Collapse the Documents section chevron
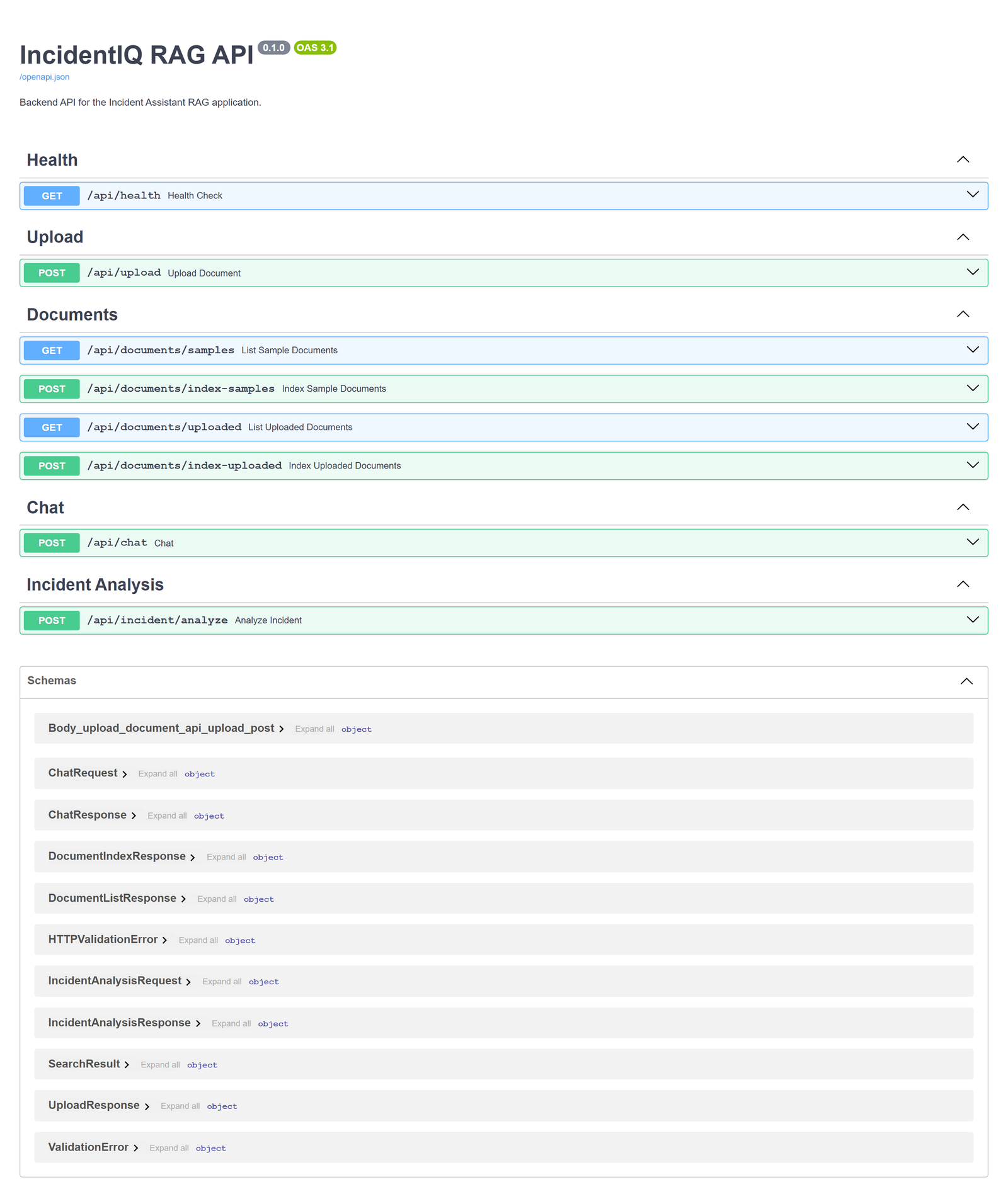Image resolution: width=1008 pixels, height=1204 pixels. tap(963, 314)
